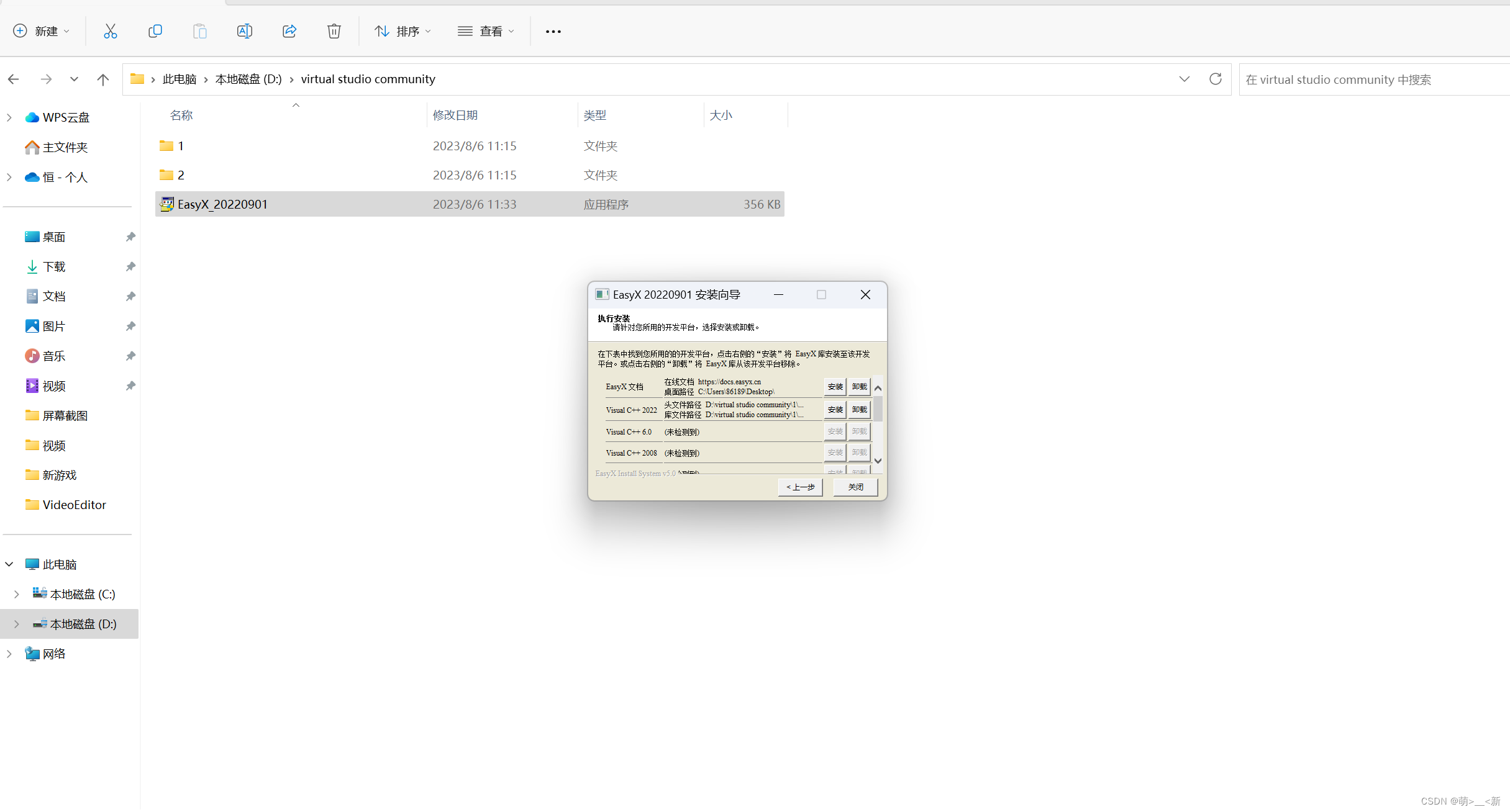The height and width of the screenshot is (812, 1510).
Task: Expand the address bar history dropdown
Action: [x=1184, y=79]
